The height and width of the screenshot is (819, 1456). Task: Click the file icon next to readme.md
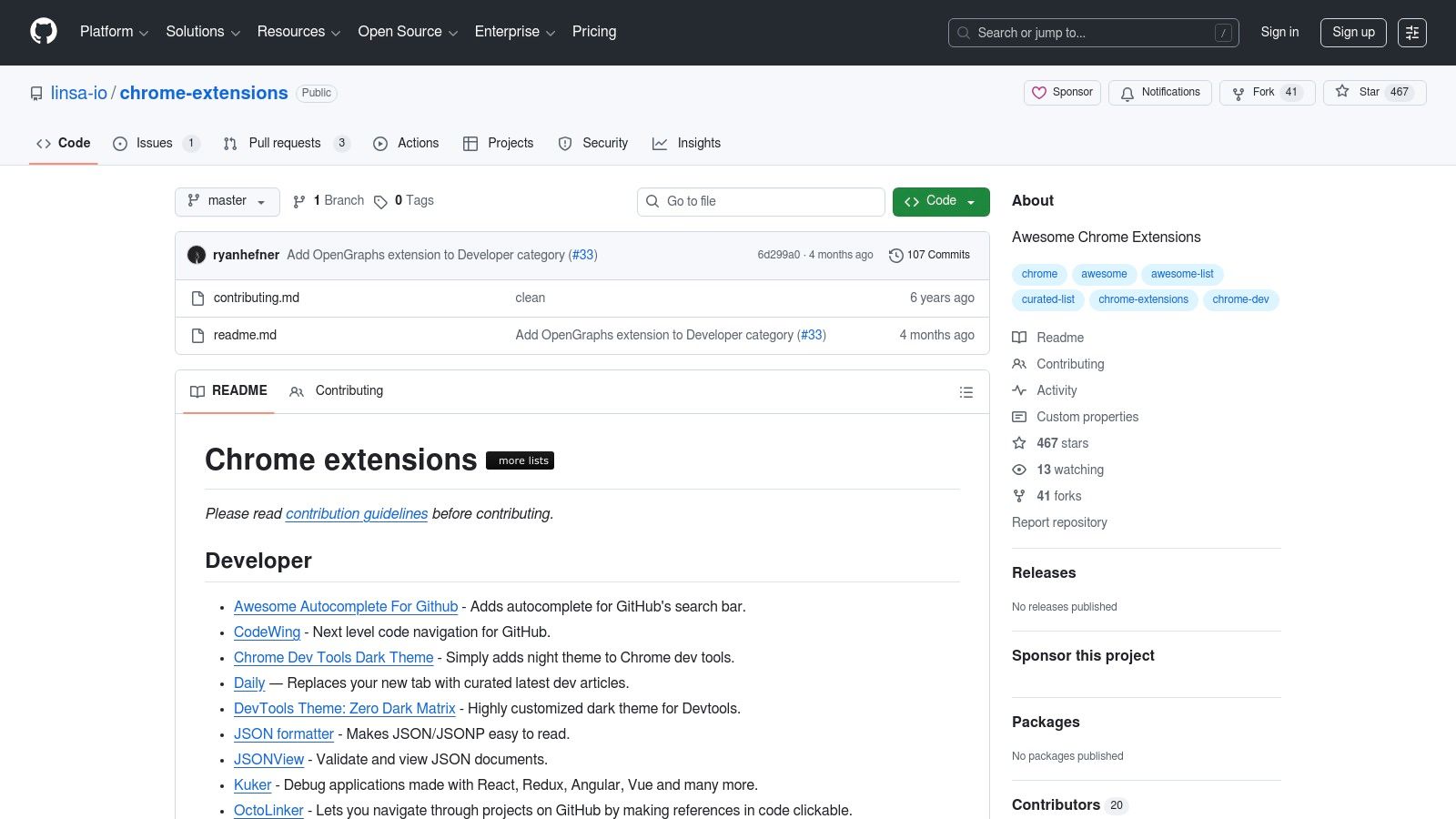197,335
